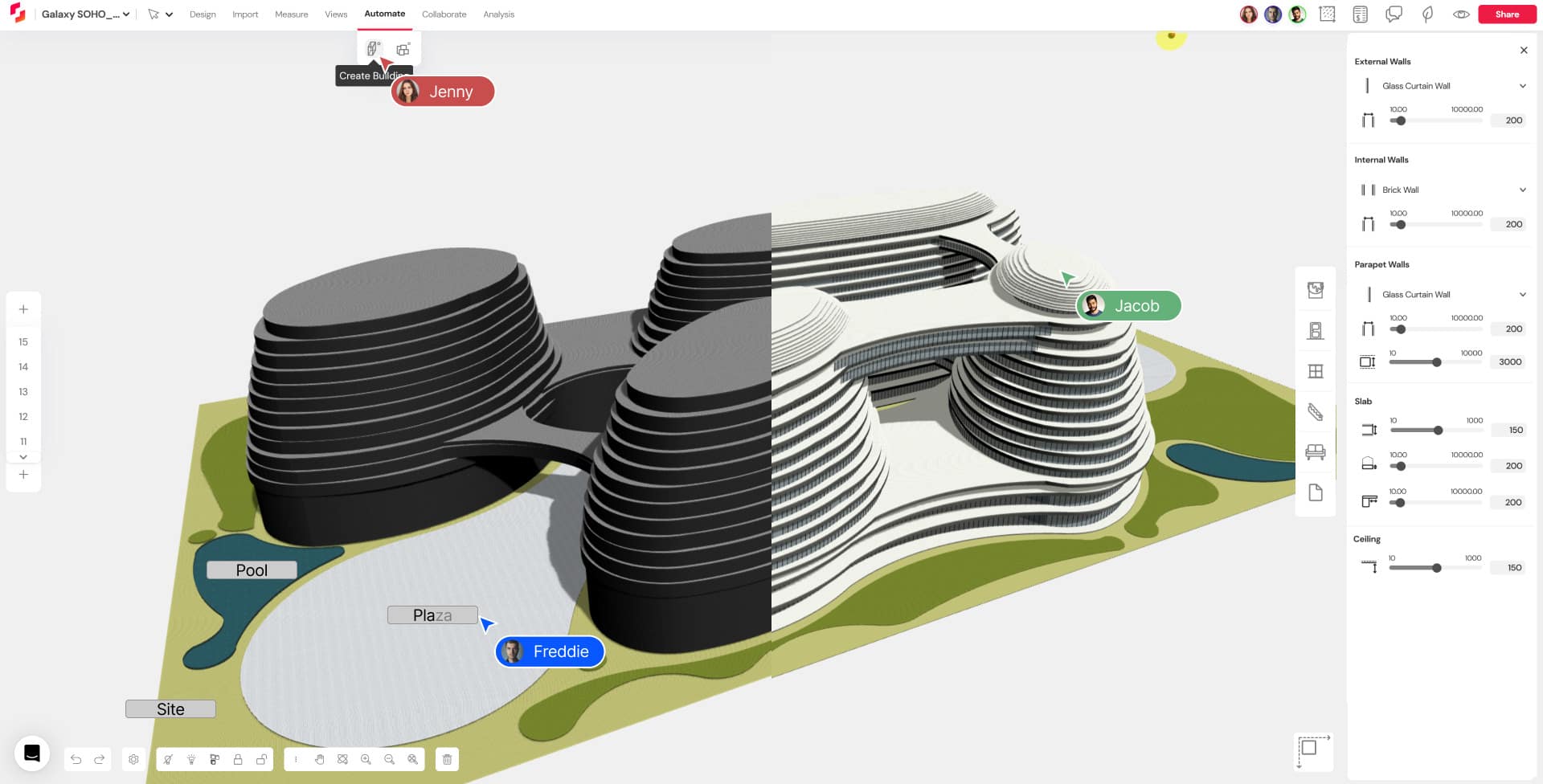This screenshot has height=784, width=1543.
Task: Open the Galaxy SOHO project name dropdown
Action: [85, 14]
